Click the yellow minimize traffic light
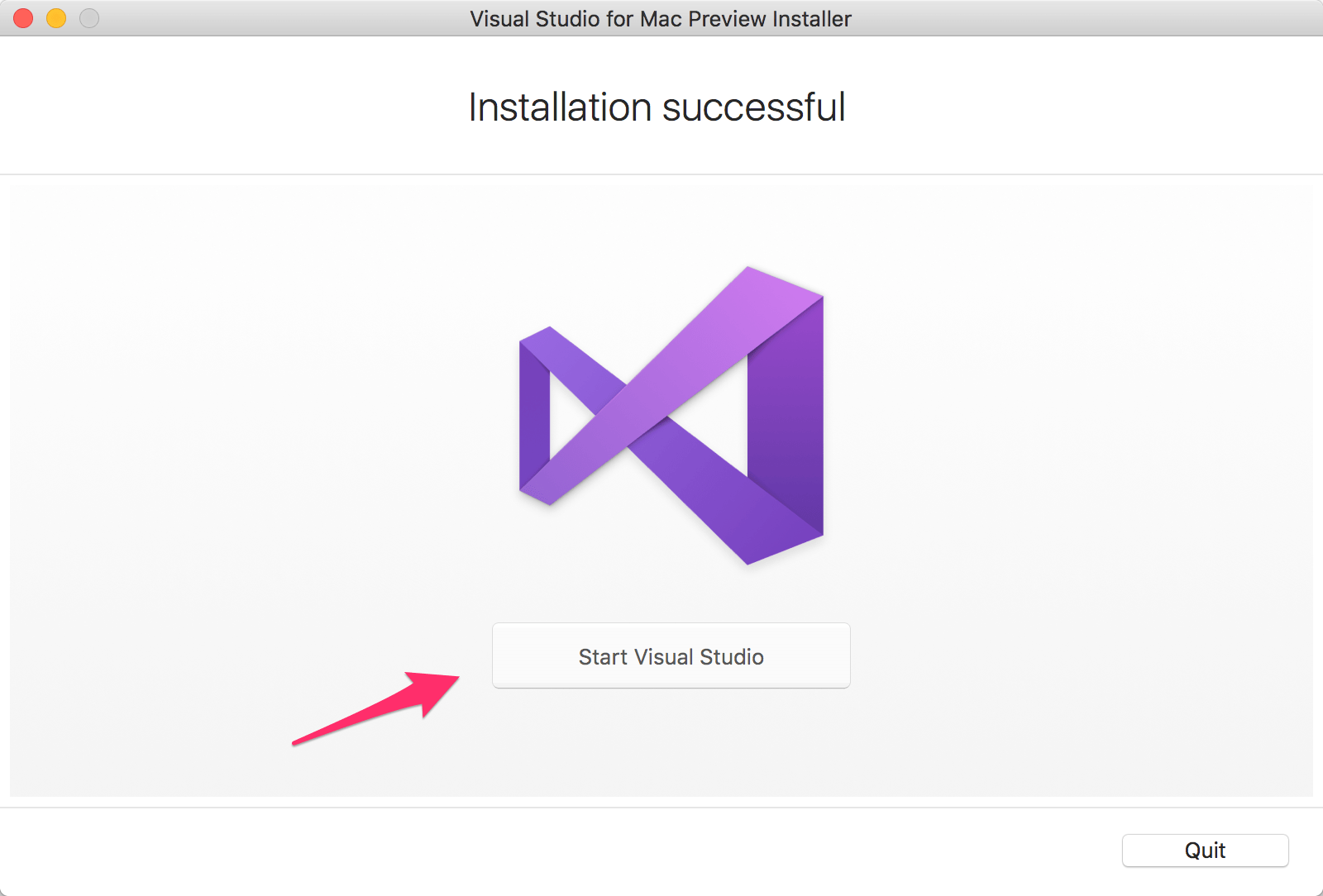1323x896 pixels. click(55, 17)
